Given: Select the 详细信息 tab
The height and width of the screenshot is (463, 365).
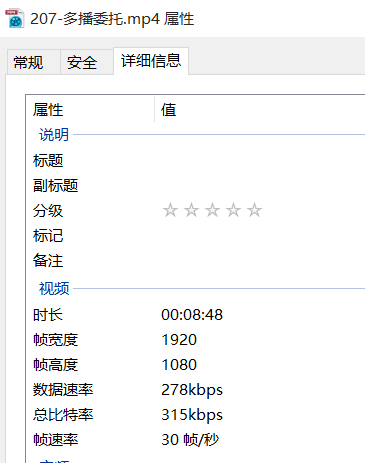Looking at the screenshot, I should coord(151,61).
